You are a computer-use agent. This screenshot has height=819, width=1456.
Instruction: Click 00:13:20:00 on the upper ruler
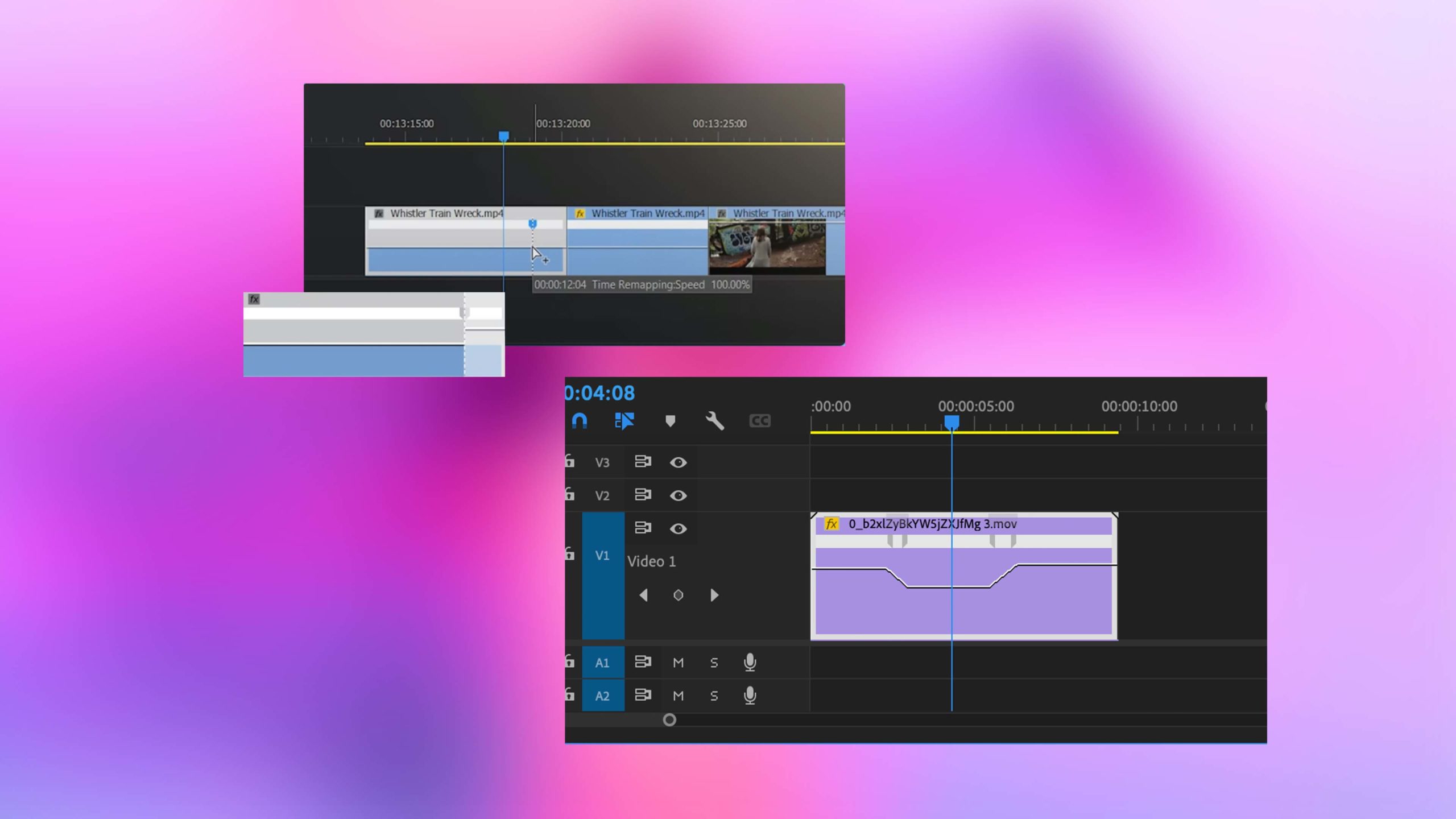(x=563, y=123)
